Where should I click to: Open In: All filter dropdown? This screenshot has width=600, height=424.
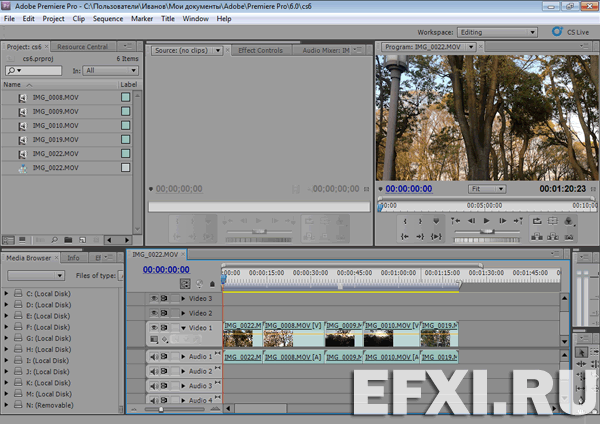pos(110,70)
